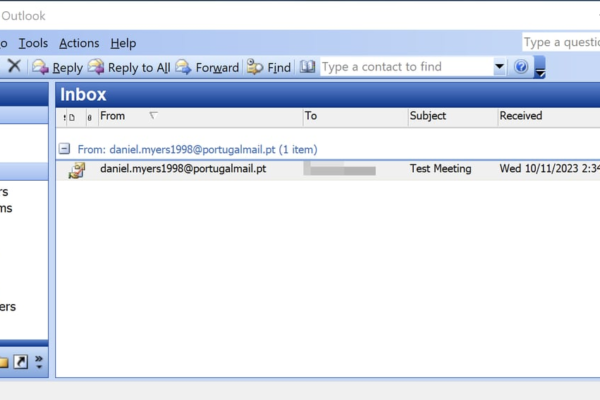Open navigation pane configure buttons chevron
Image resolution: width=600 pixels, height=400 pixels.
(39, 361)
